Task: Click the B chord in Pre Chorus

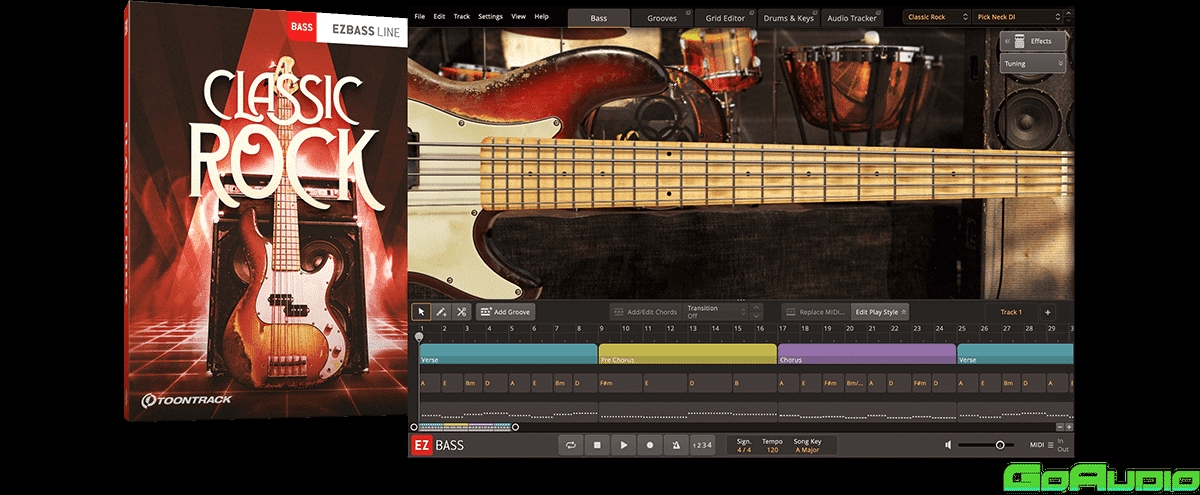Action: (x=755, y=383)
